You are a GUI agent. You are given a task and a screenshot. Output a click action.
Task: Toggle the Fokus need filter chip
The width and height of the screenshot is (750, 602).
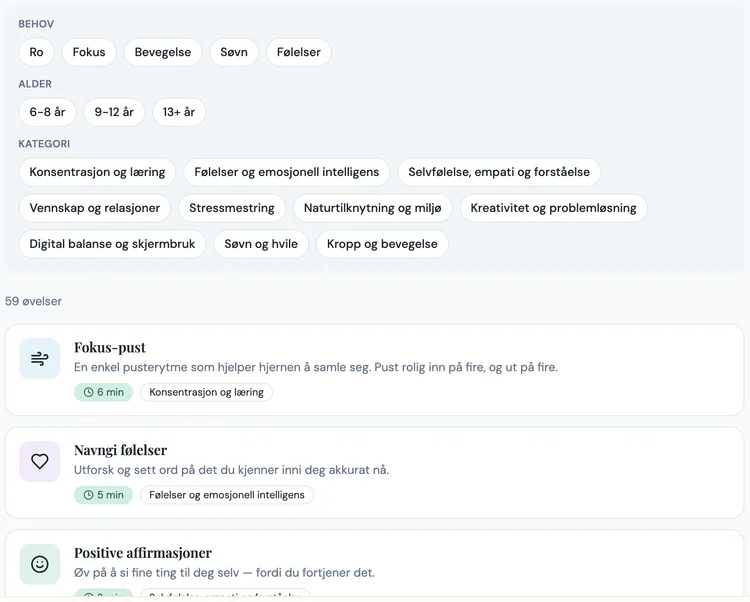[x=89, y=52]
